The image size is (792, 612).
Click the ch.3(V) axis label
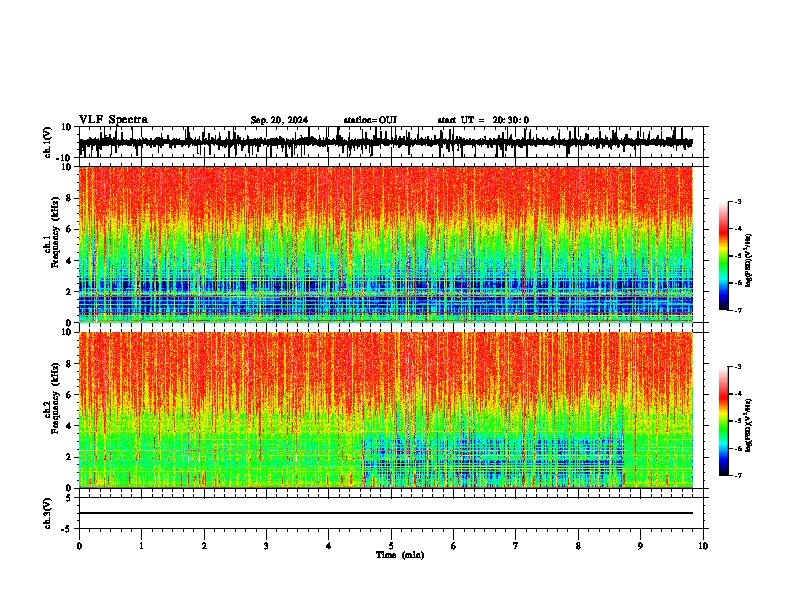[48, 514]
